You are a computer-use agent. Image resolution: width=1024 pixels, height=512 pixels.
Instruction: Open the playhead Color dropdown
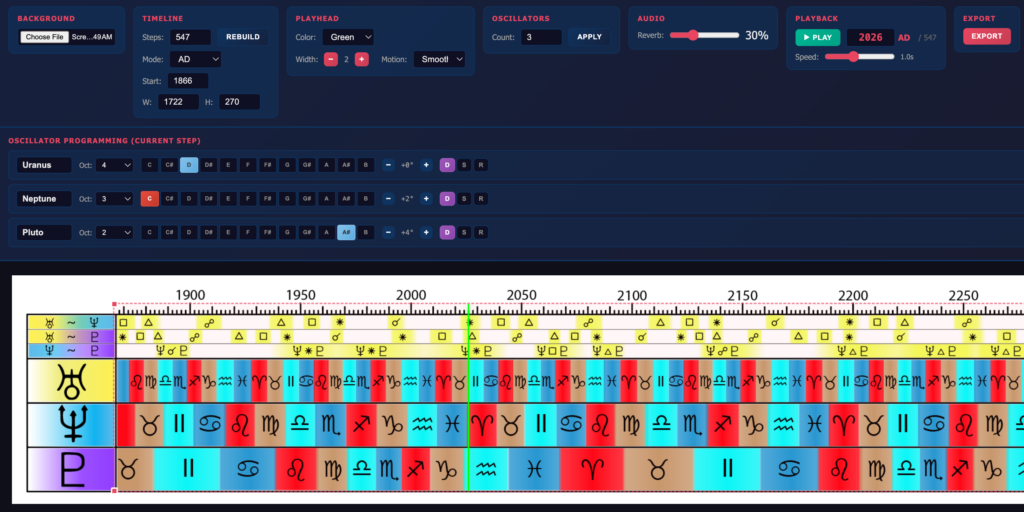(348, 37)
